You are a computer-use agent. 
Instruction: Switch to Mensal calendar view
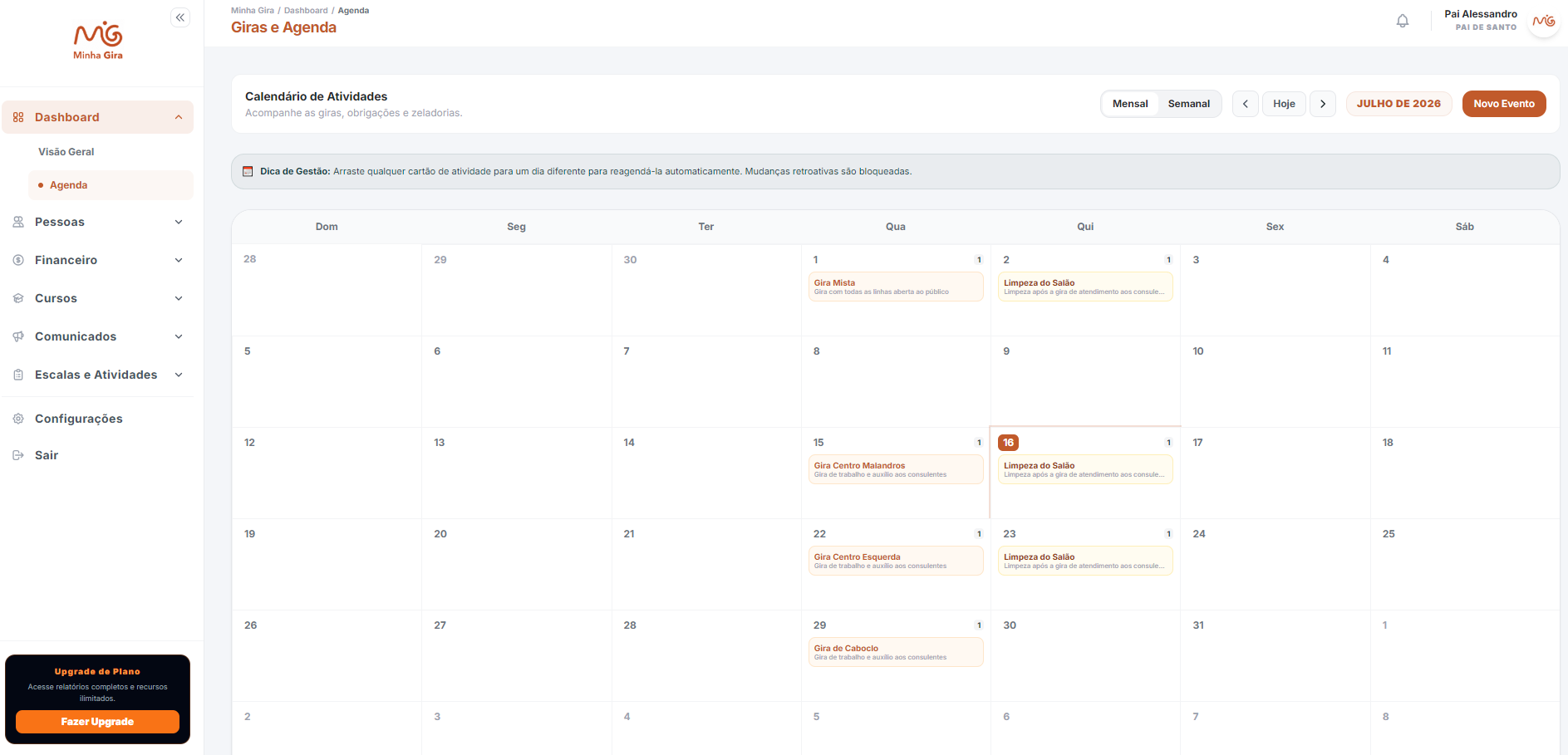1130,104
